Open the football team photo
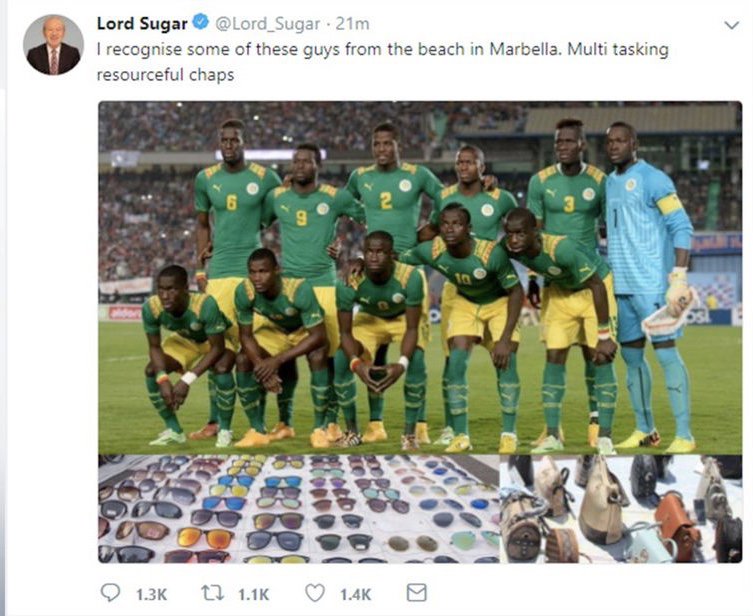This screenshot has height=616, width=753. click(x=420, y=280)
